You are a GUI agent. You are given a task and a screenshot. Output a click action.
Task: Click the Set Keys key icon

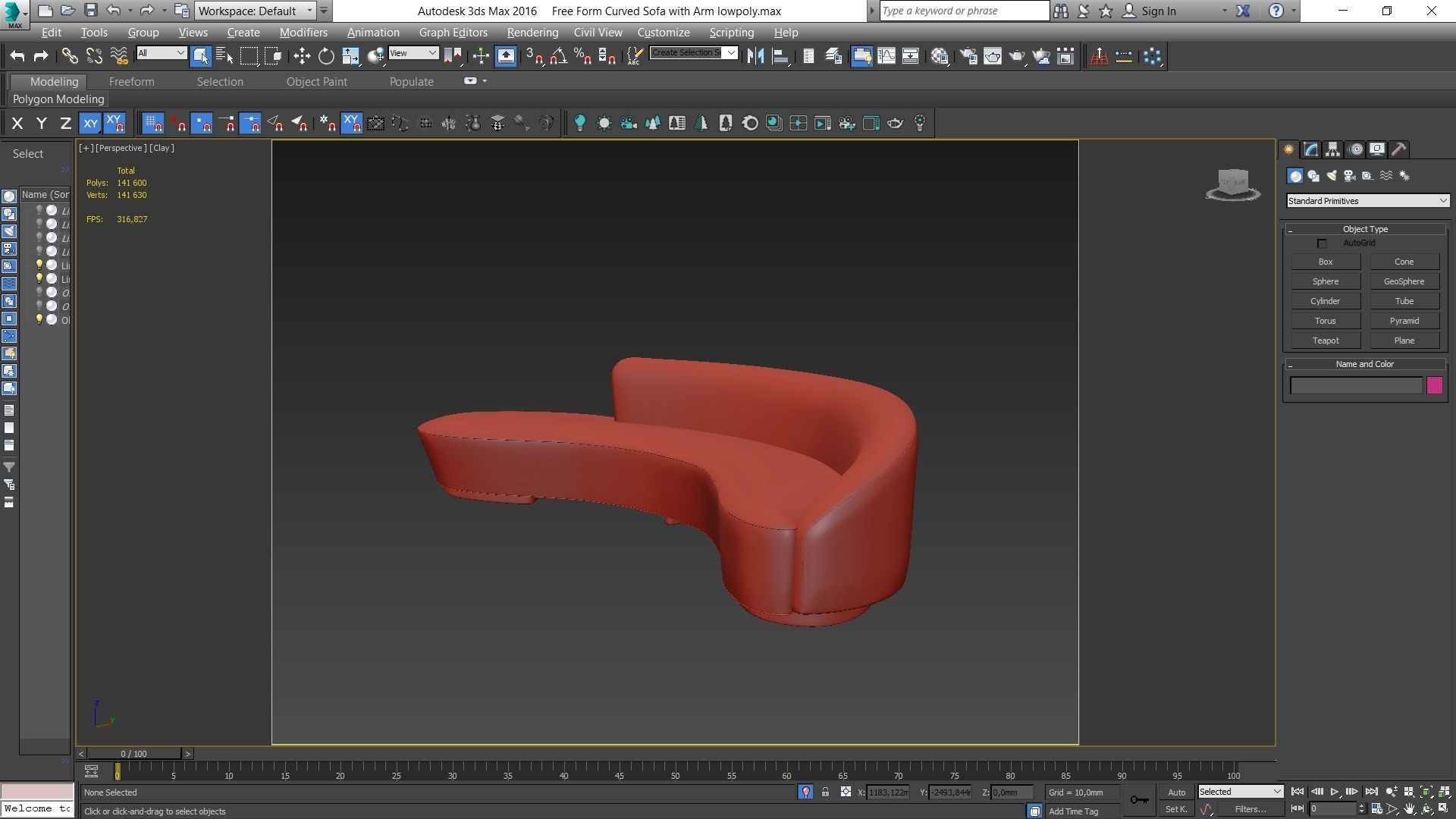[1140, 800]
